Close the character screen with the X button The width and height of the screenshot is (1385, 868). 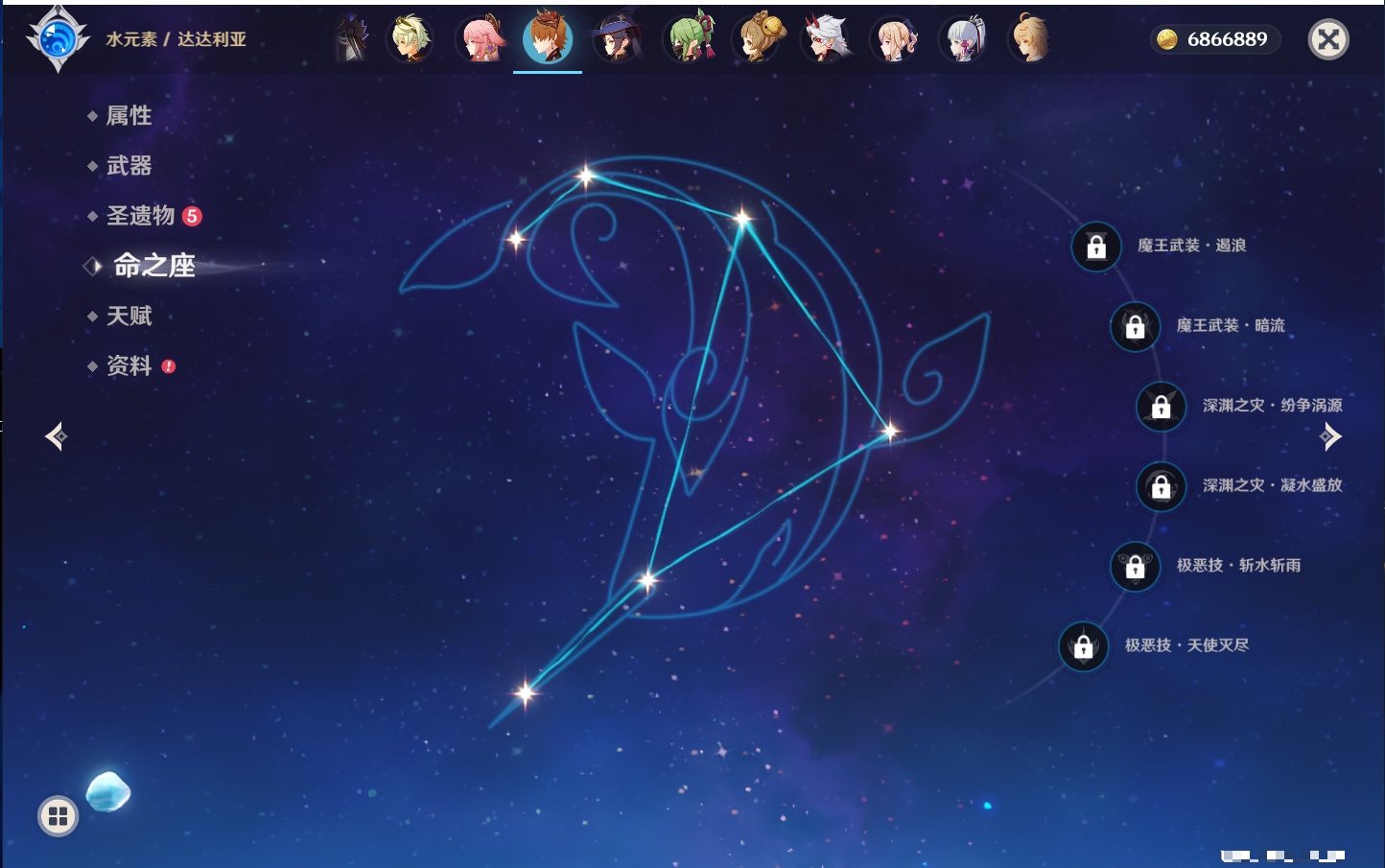1328,39
